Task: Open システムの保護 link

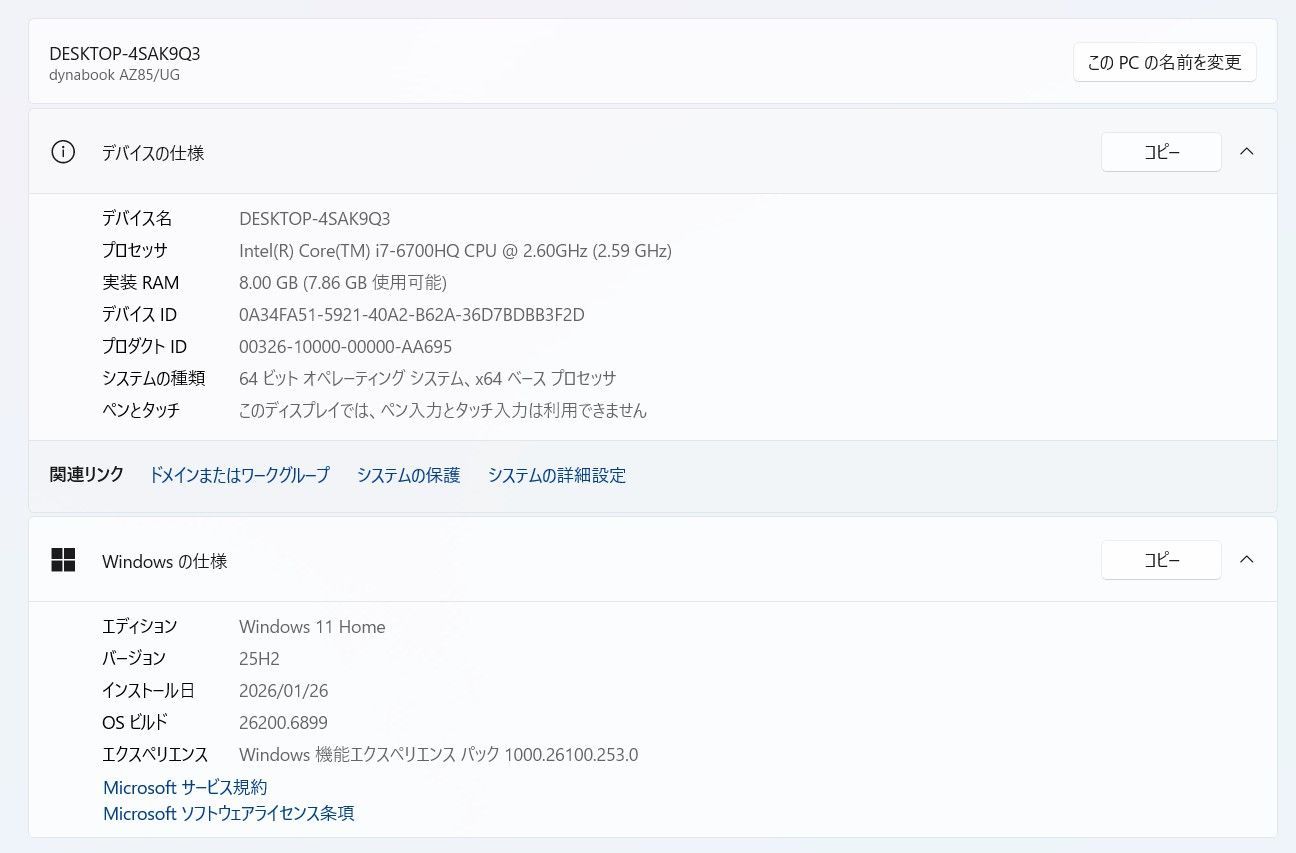Action: (408, 475)
